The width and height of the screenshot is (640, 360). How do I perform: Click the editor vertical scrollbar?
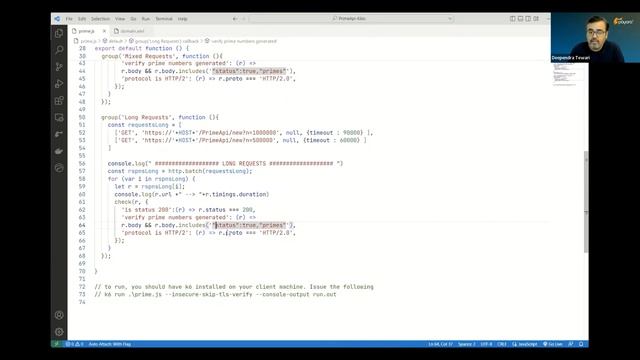click(x=586, y=202)
